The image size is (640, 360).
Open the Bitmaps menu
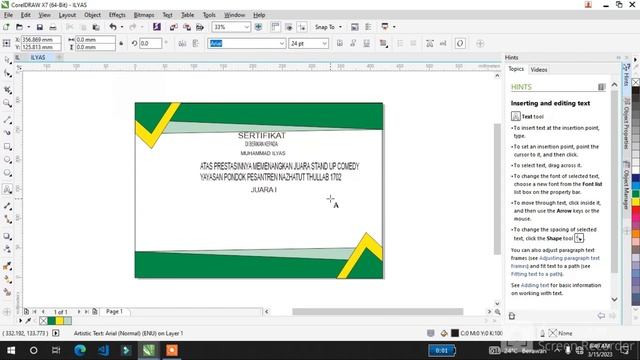click(144, 15)
